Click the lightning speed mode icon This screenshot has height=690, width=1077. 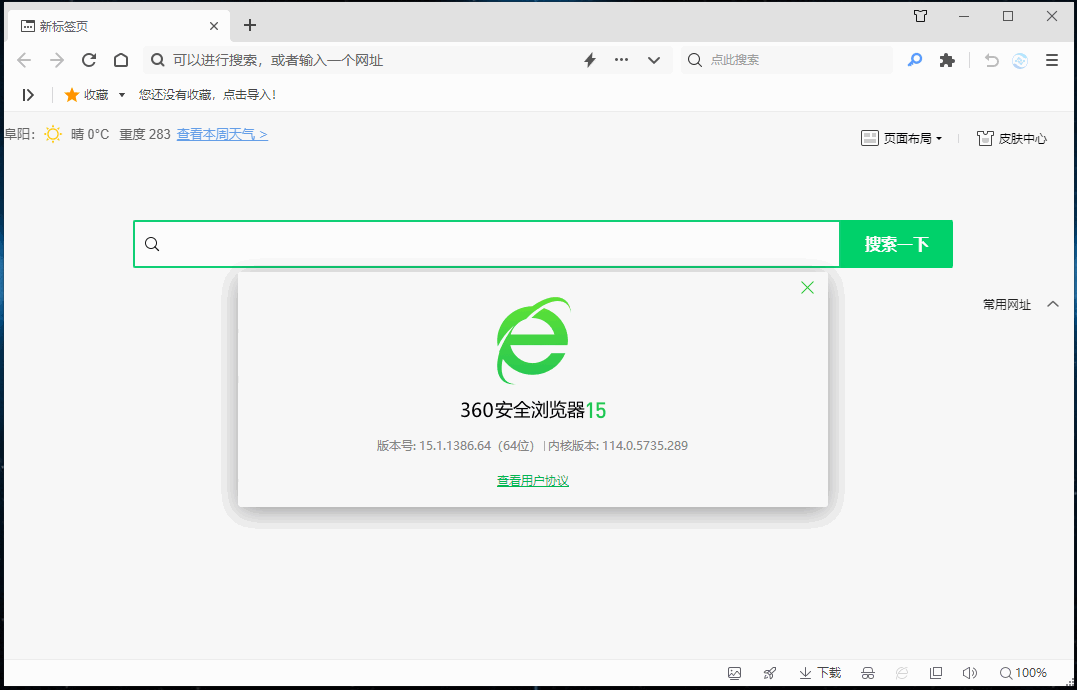coord(590,60)
